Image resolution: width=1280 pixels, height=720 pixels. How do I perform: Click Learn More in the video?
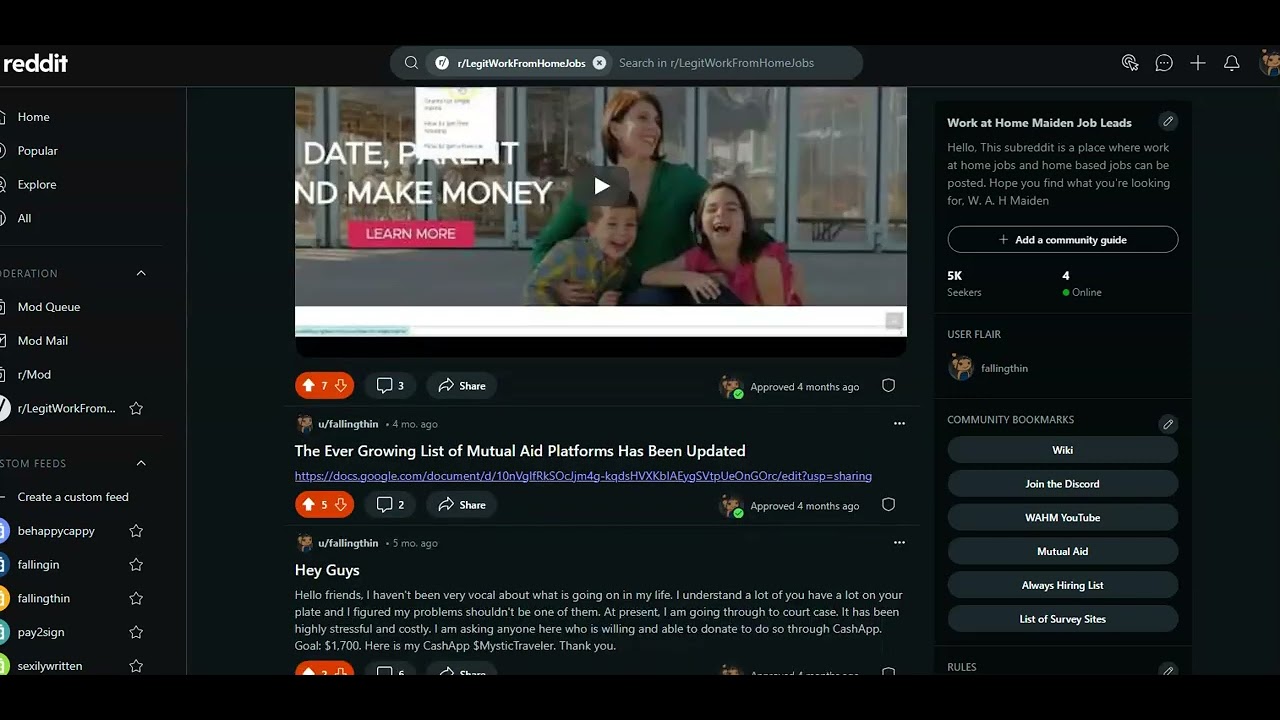coord(410,234)
